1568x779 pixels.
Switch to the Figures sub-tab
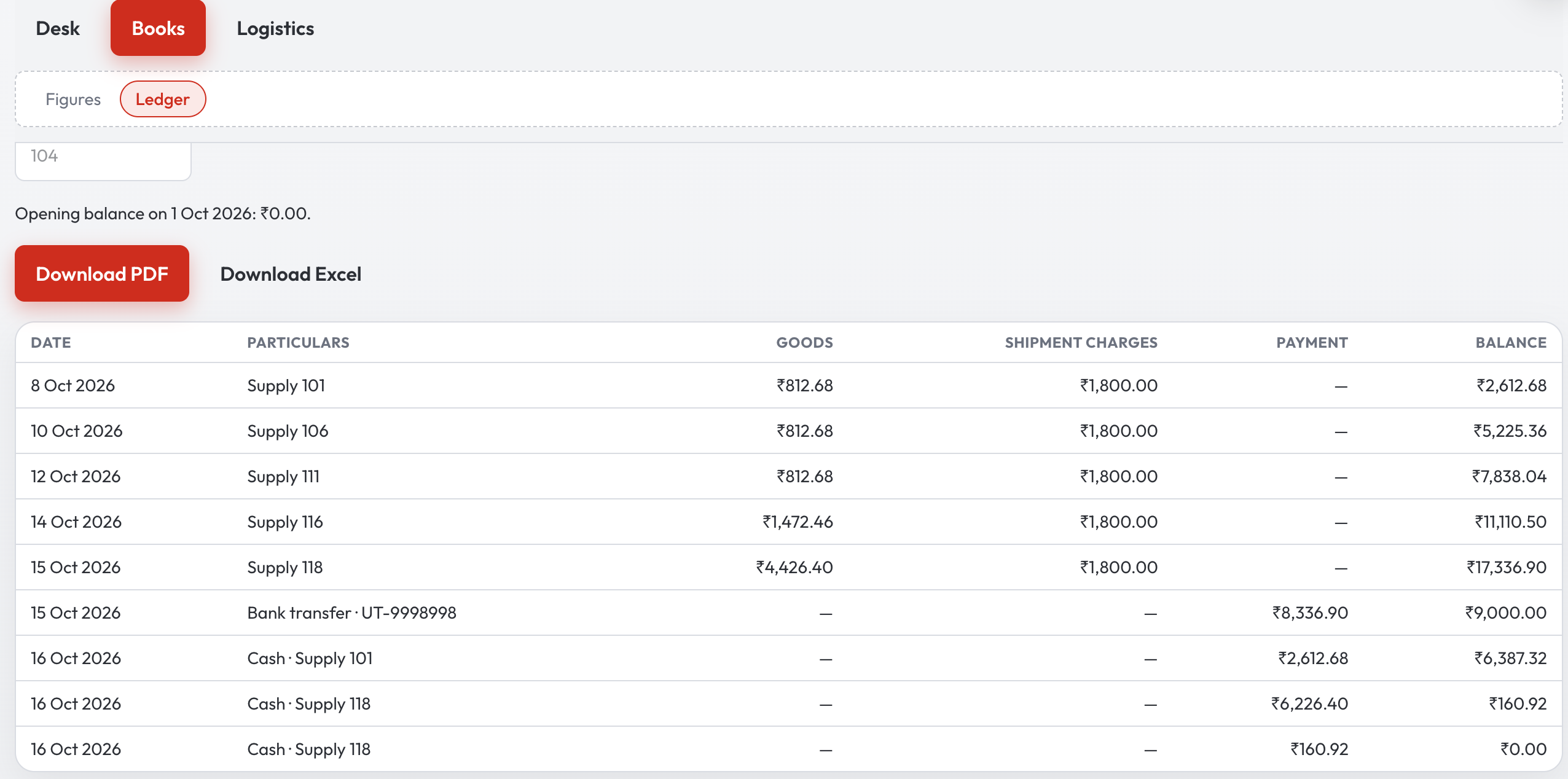[73, 99]
